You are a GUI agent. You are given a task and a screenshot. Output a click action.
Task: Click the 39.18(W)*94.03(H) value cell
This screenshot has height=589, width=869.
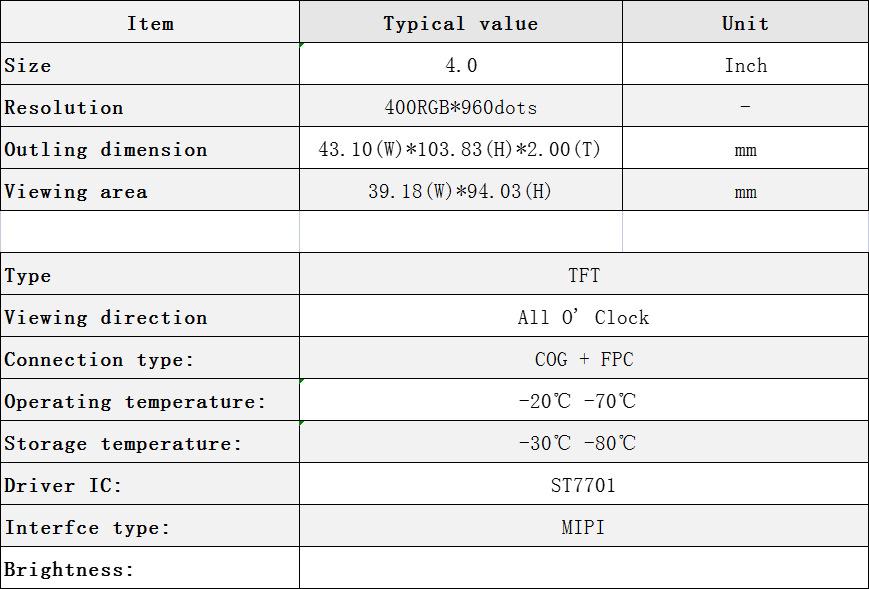(x=461, y=191)
